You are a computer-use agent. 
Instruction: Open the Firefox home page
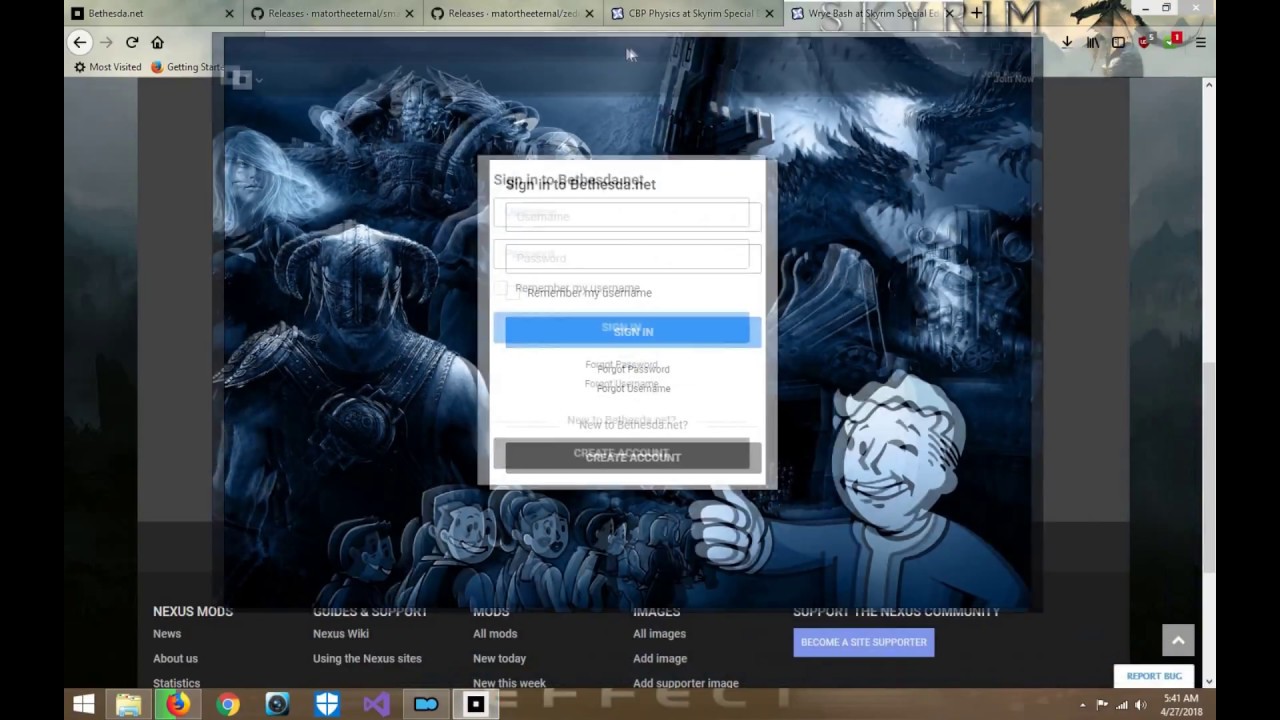click(x=157, y=42)
